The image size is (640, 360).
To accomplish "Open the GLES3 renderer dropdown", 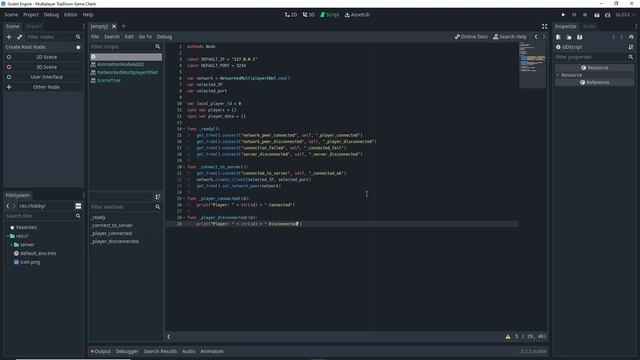I will point(625,15).
